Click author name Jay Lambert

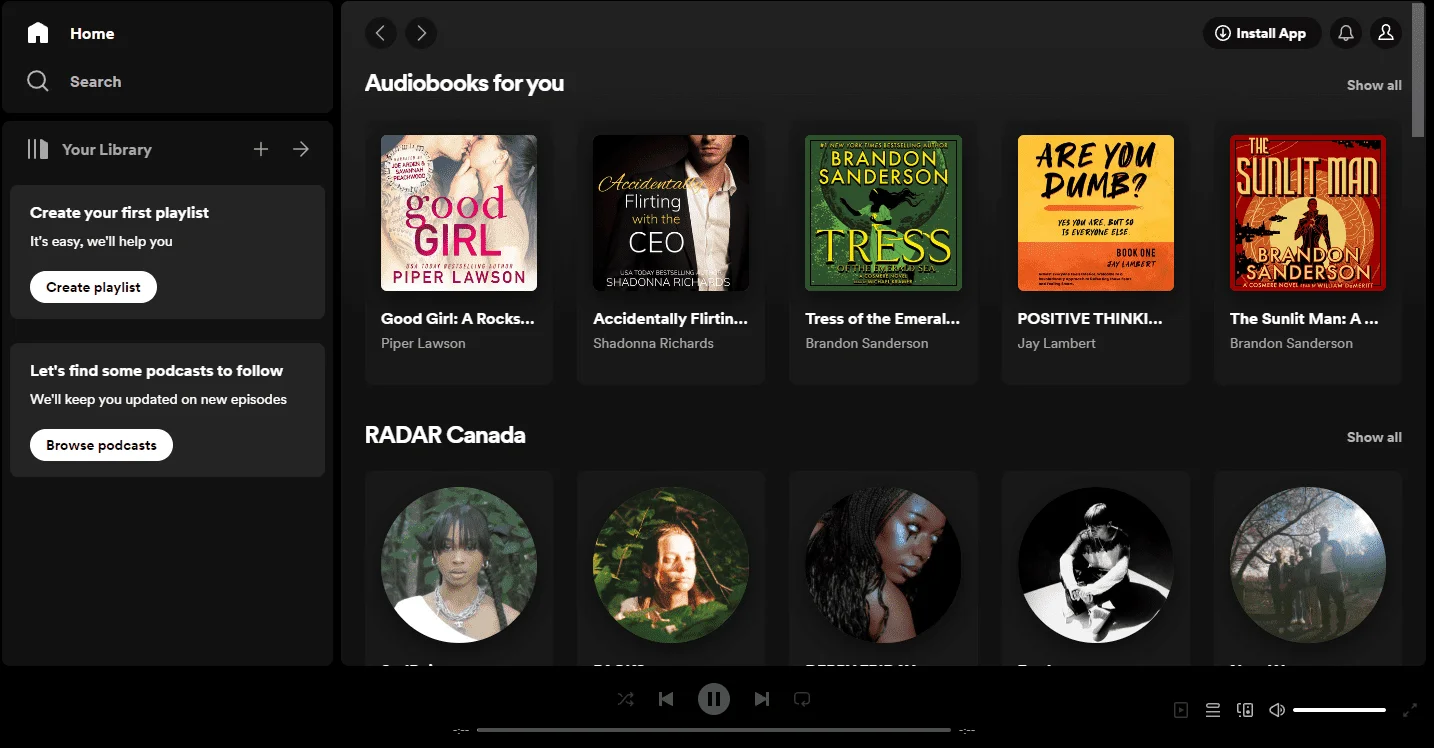click(1056, 343)
